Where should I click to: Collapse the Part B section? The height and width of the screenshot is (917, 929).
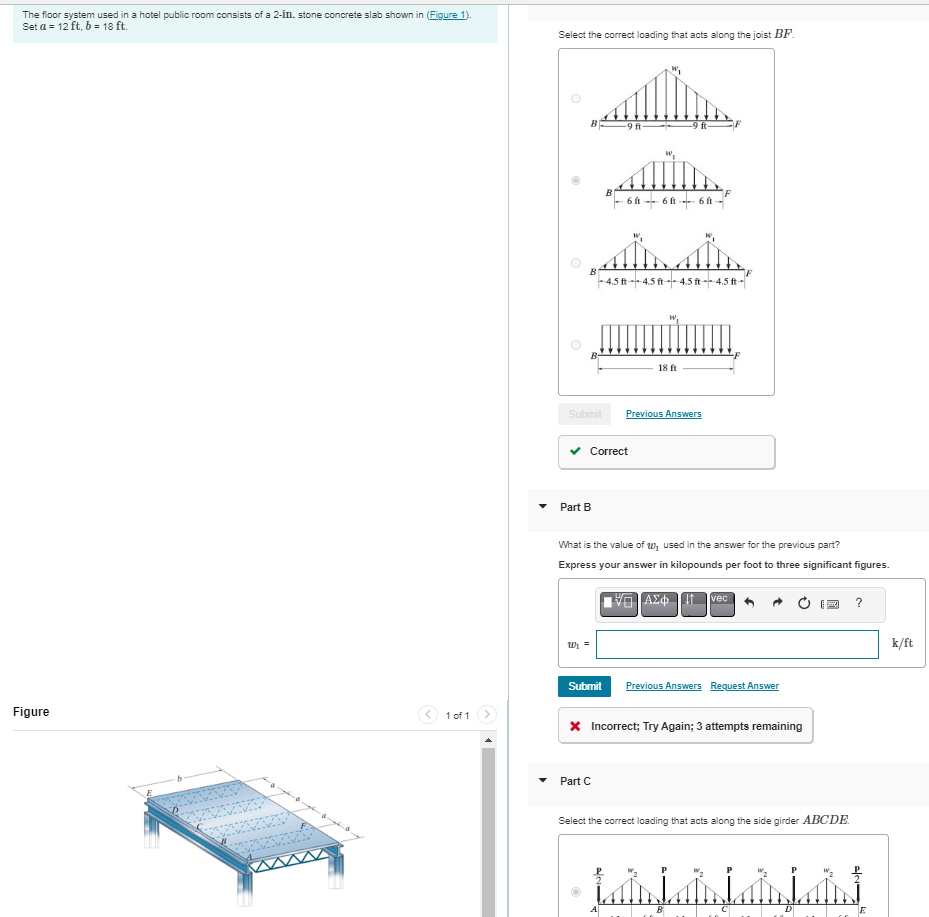[543, 506]
